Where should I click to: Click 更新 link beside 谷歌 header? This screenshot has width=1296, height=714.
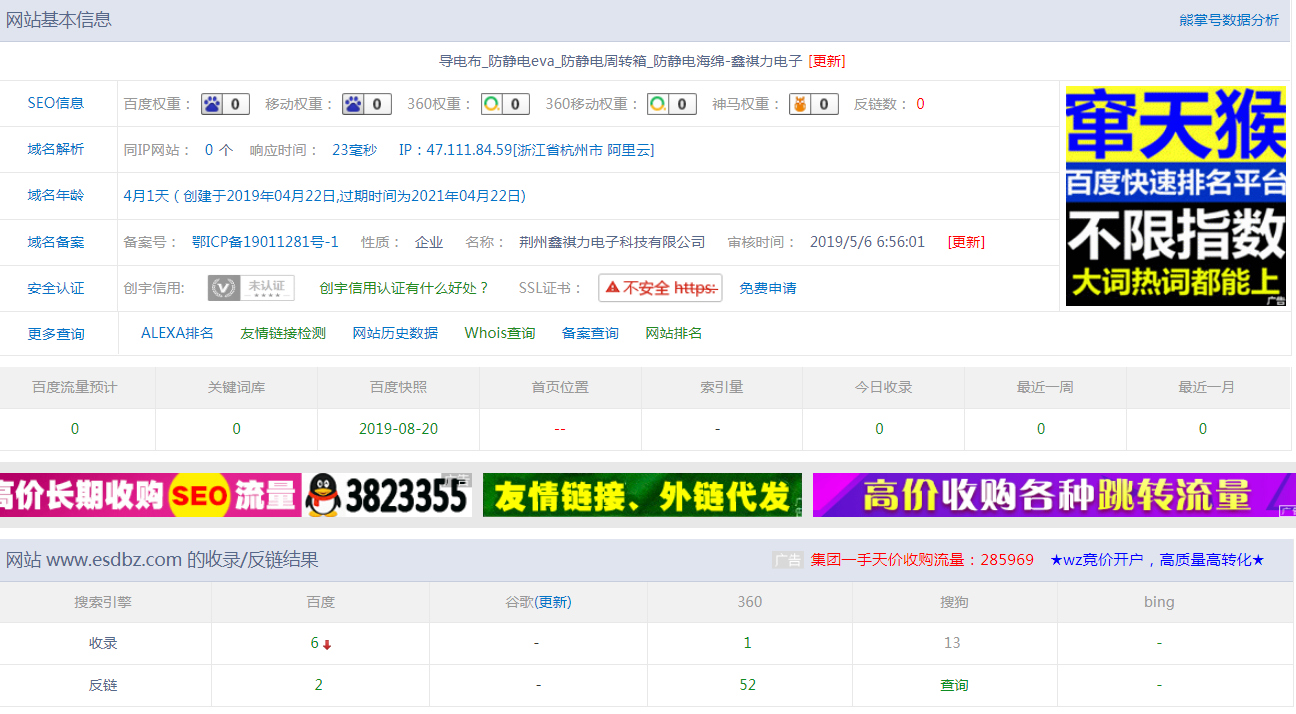pyautogui.click(x=553, y=602)
